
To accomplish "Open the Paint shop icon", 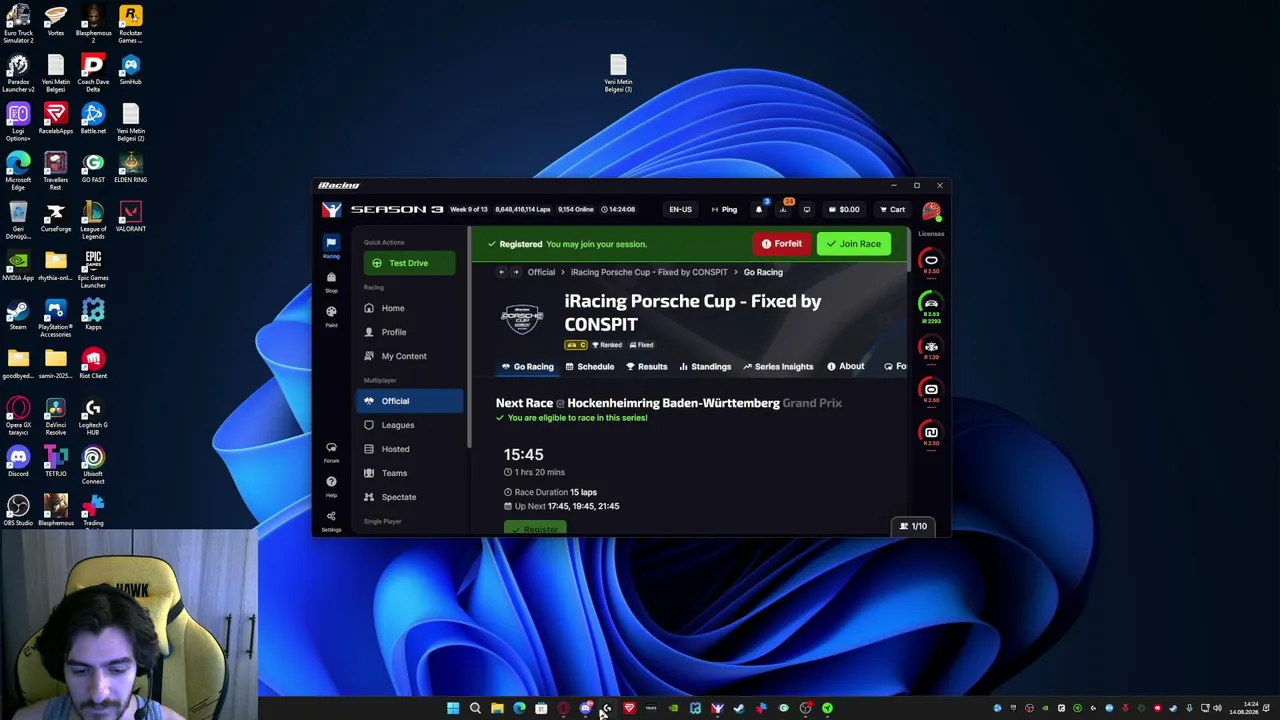I will pyautogui.click(x=331, y=316).
